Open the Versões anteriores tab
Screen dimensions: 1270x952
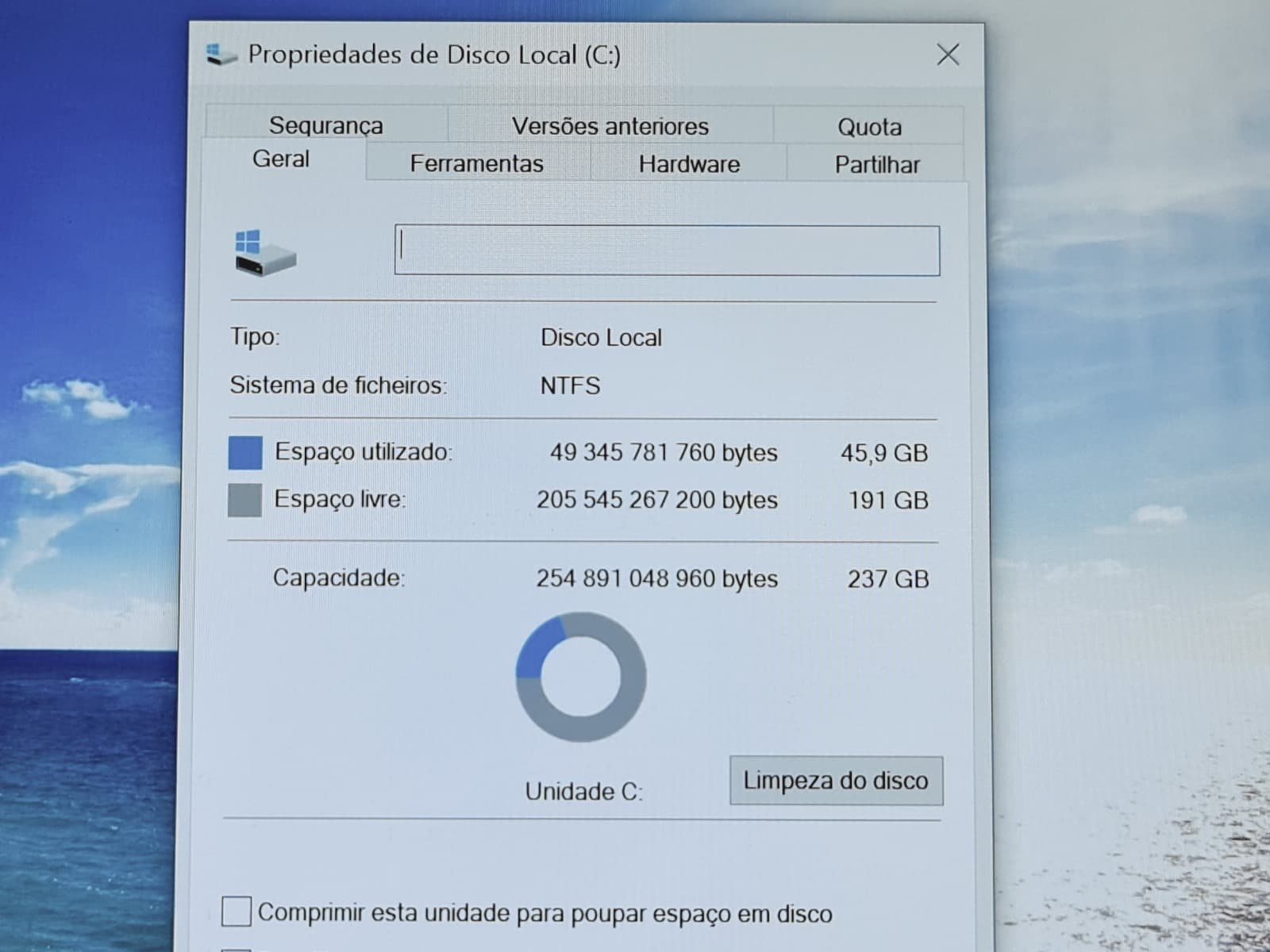[610, 125]
